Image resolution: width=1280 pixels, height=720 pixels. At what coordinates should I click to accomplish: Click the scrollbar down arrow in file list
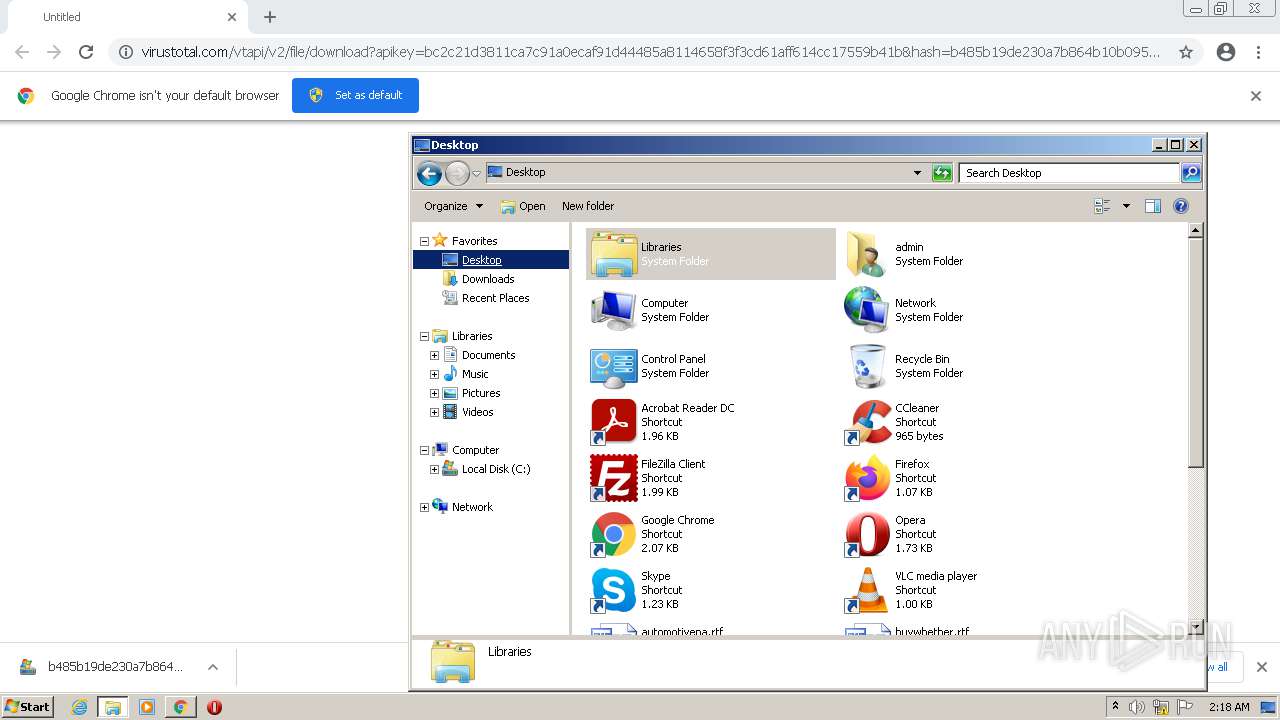tap(1195, 628)
